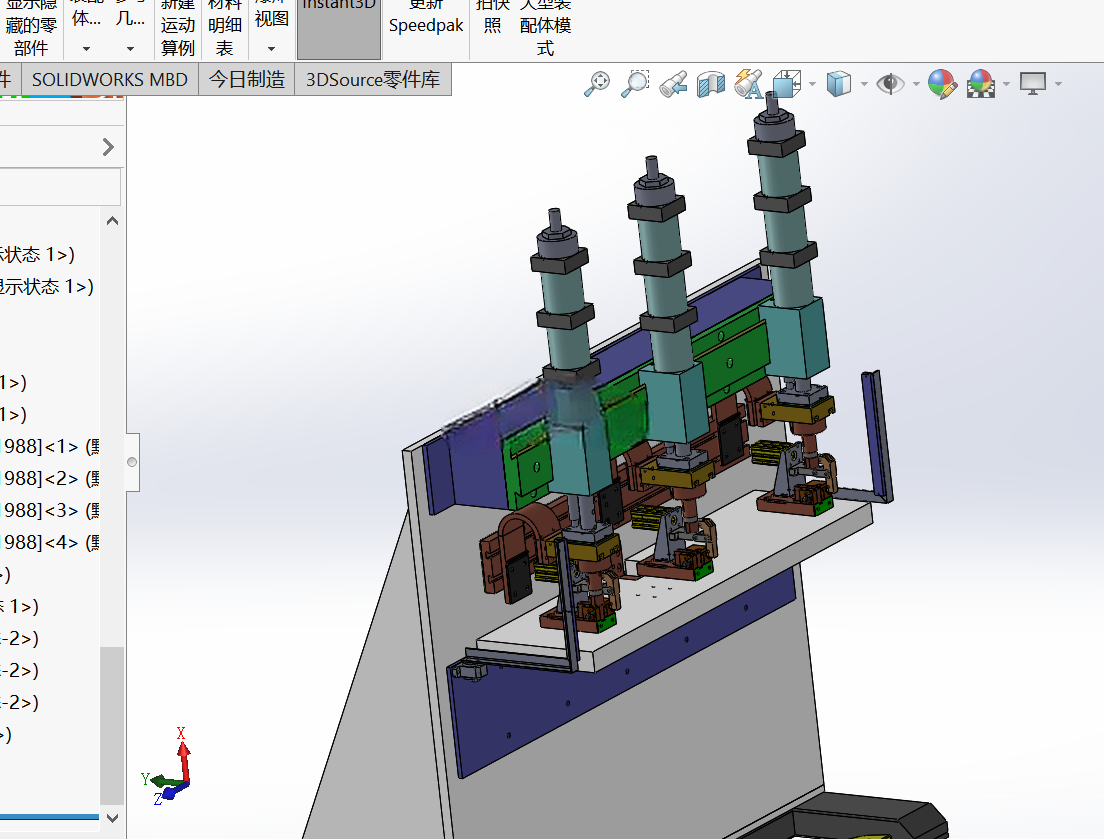
Task: Expand the feature tree panel chevron
Action: click(108, 147)
